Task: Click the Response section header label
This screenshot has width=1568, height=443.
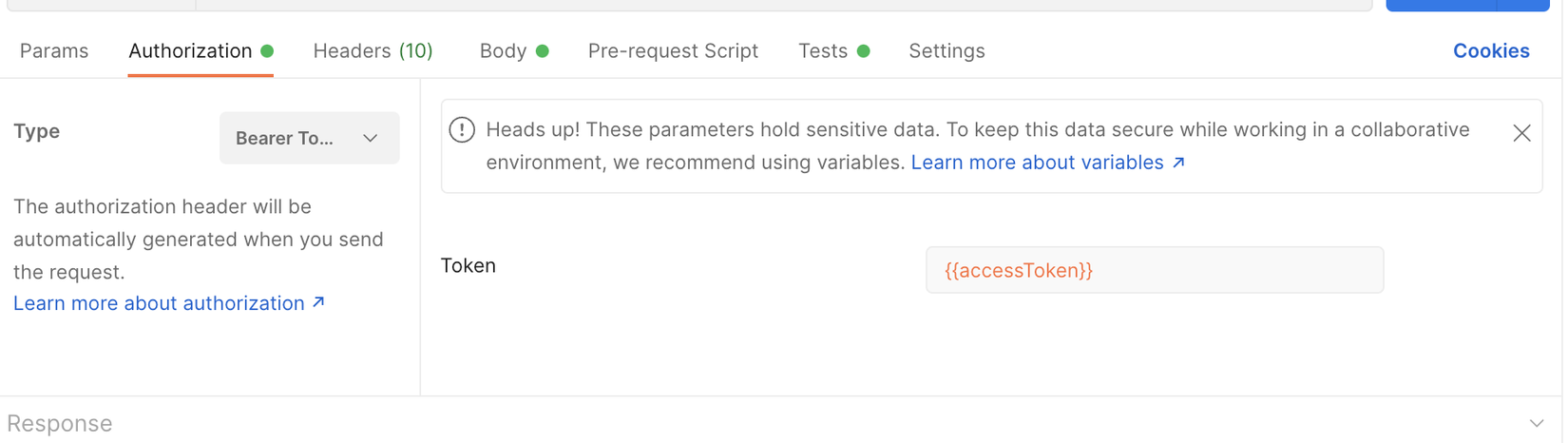Action: click(60, 423)
